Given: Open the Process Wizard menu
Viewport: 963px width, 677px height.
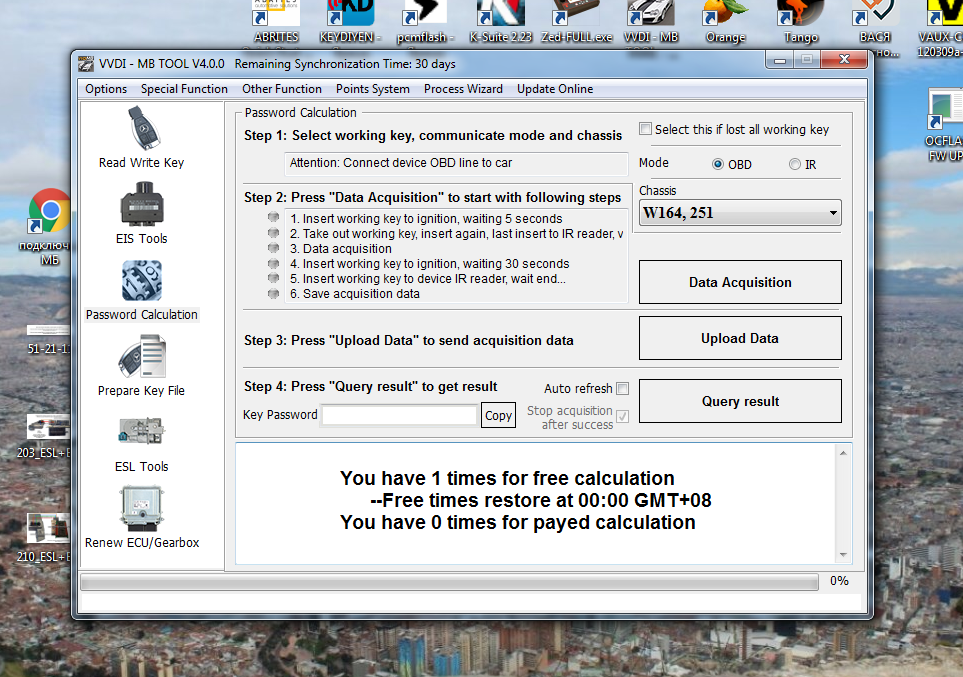Looking at the screenshot, I should [x=463, y=88].
